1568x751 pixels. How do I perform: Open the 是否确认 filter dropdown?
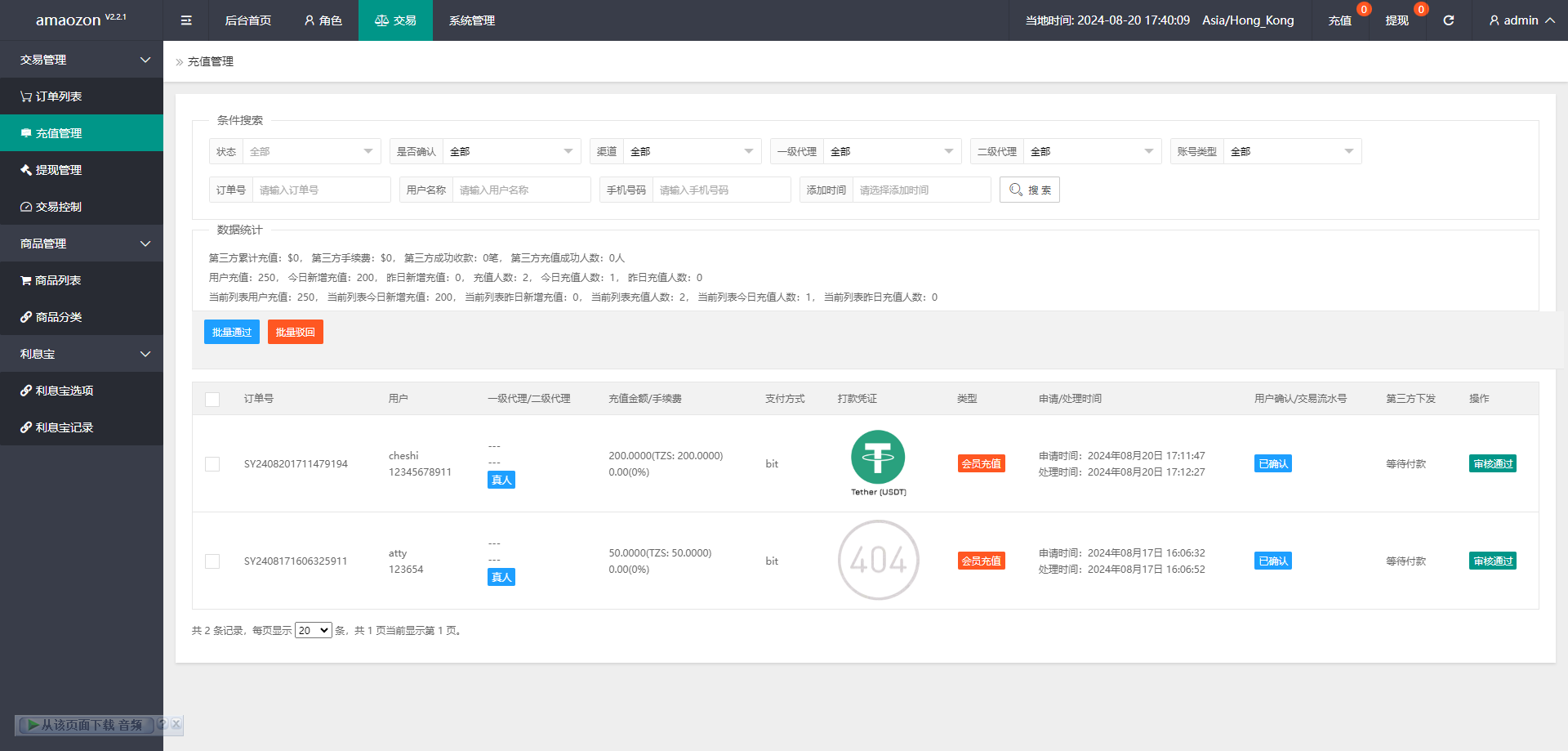510,151
